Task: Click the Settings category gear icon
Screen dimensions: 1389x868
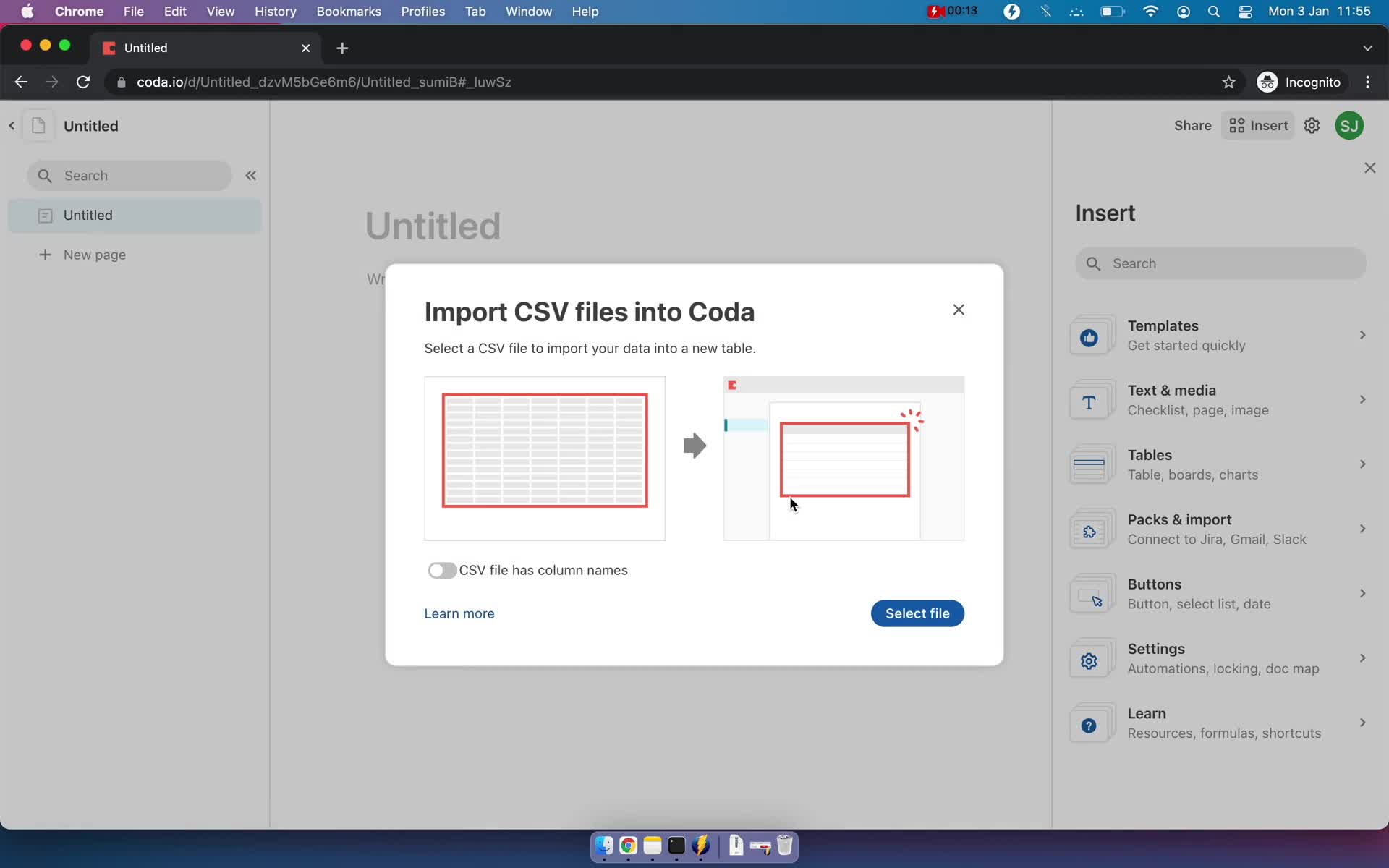Action: pyautogui.click(x=1089, y=660)
